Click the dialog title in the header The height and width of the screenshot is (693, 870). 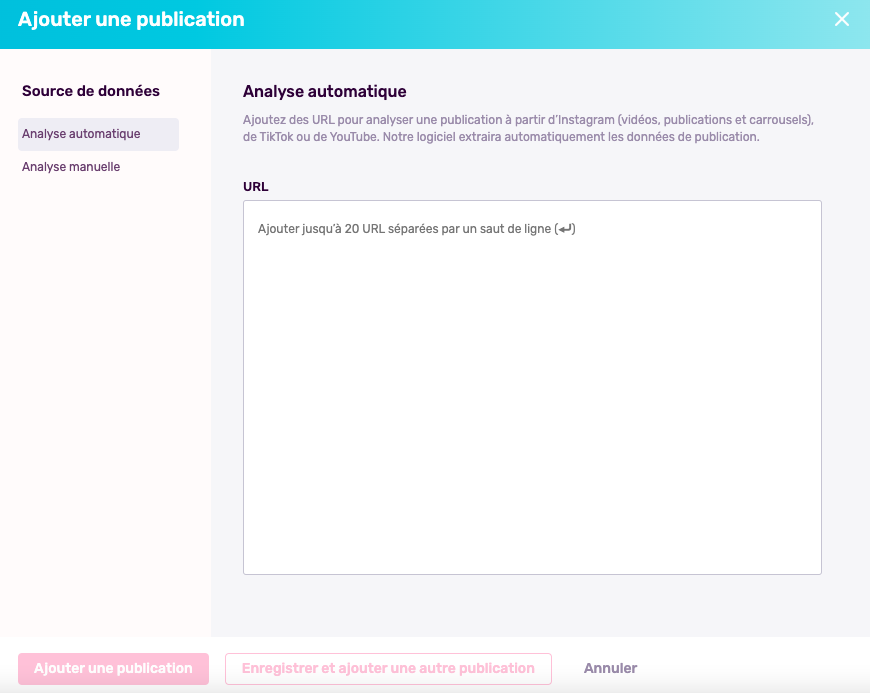(131, 20)
